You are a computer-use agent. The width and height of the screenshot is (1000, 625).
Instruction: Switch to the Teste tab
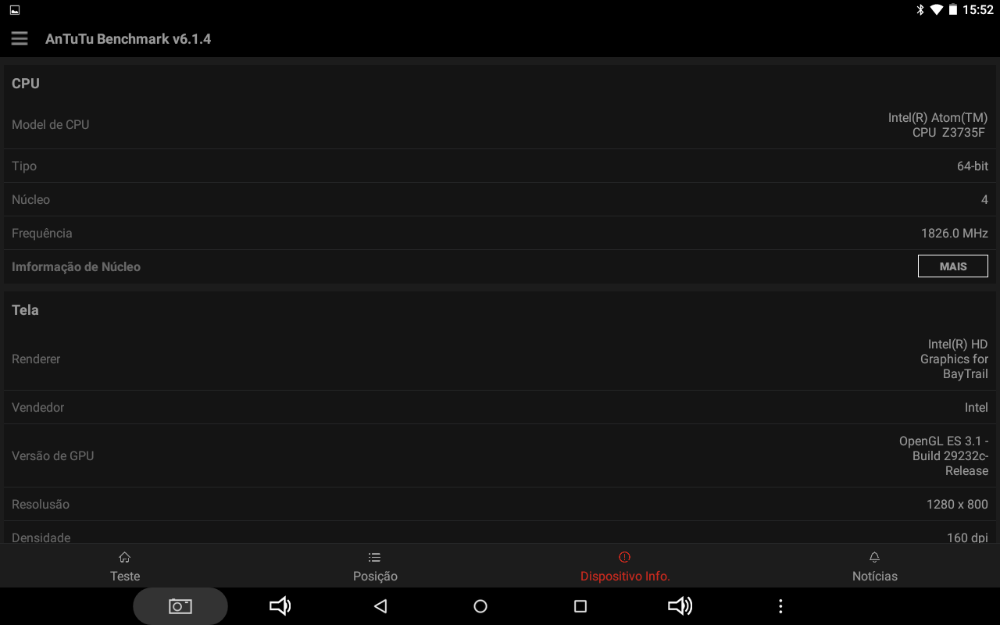click(x=125, y=566)
